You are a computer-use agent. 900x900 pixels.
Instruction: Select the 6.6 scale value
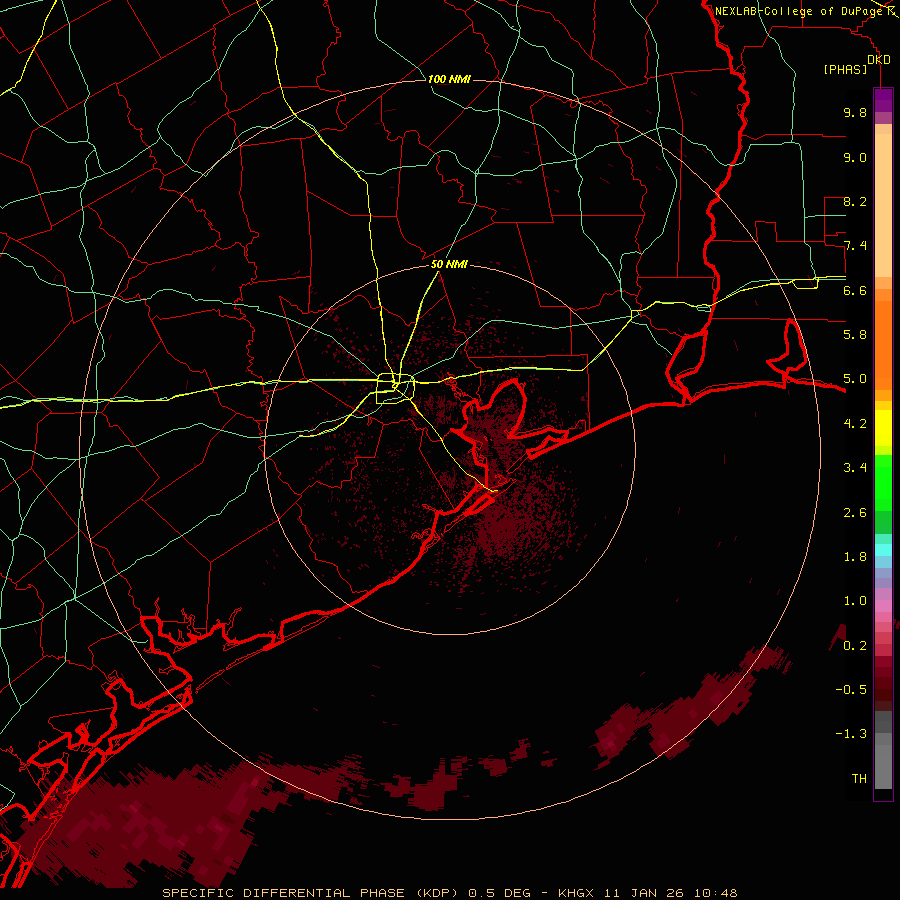(855, 290)
